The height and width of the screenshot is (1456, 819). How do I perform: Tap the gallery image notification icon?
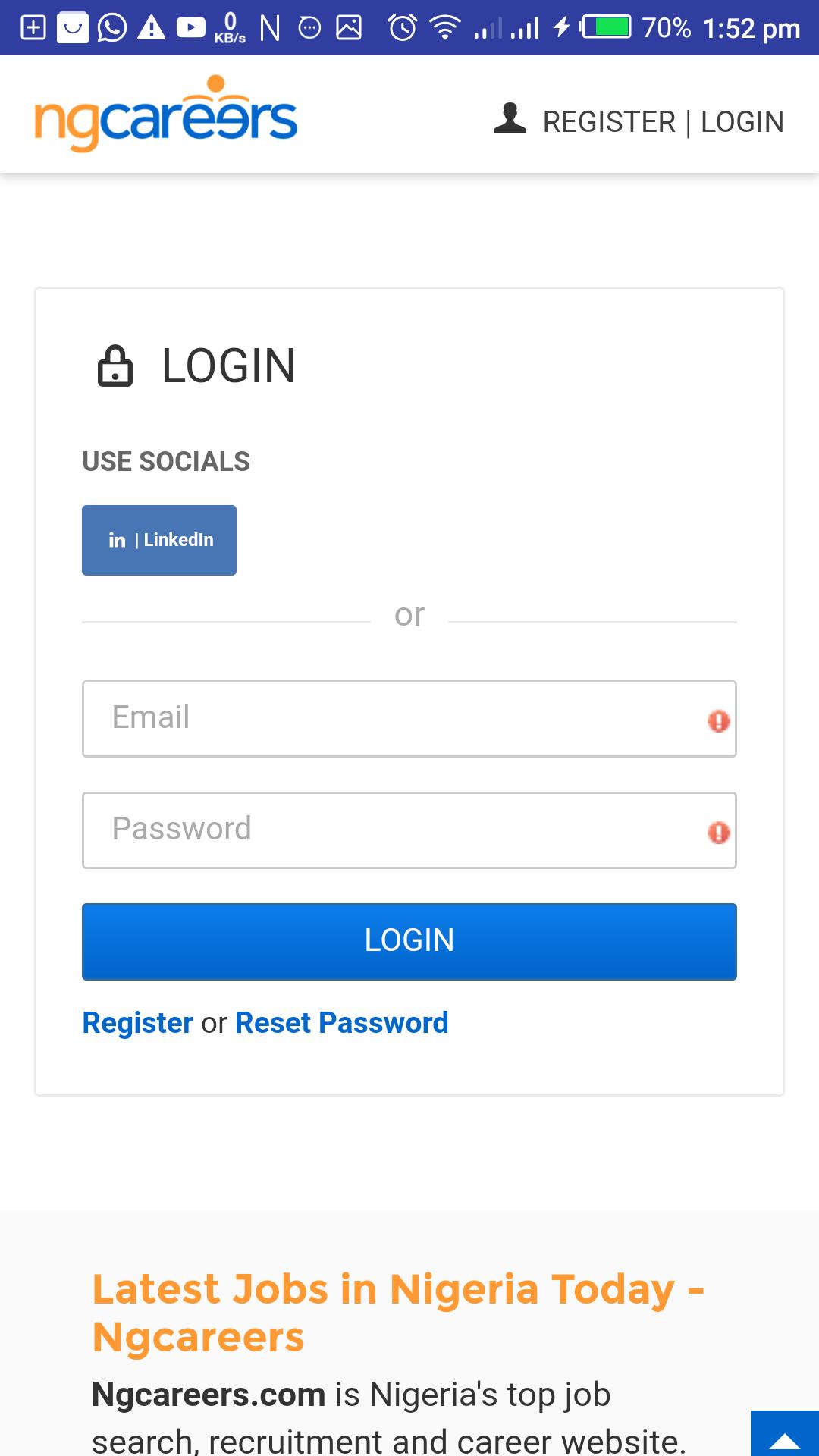click(x=349, y=28)
